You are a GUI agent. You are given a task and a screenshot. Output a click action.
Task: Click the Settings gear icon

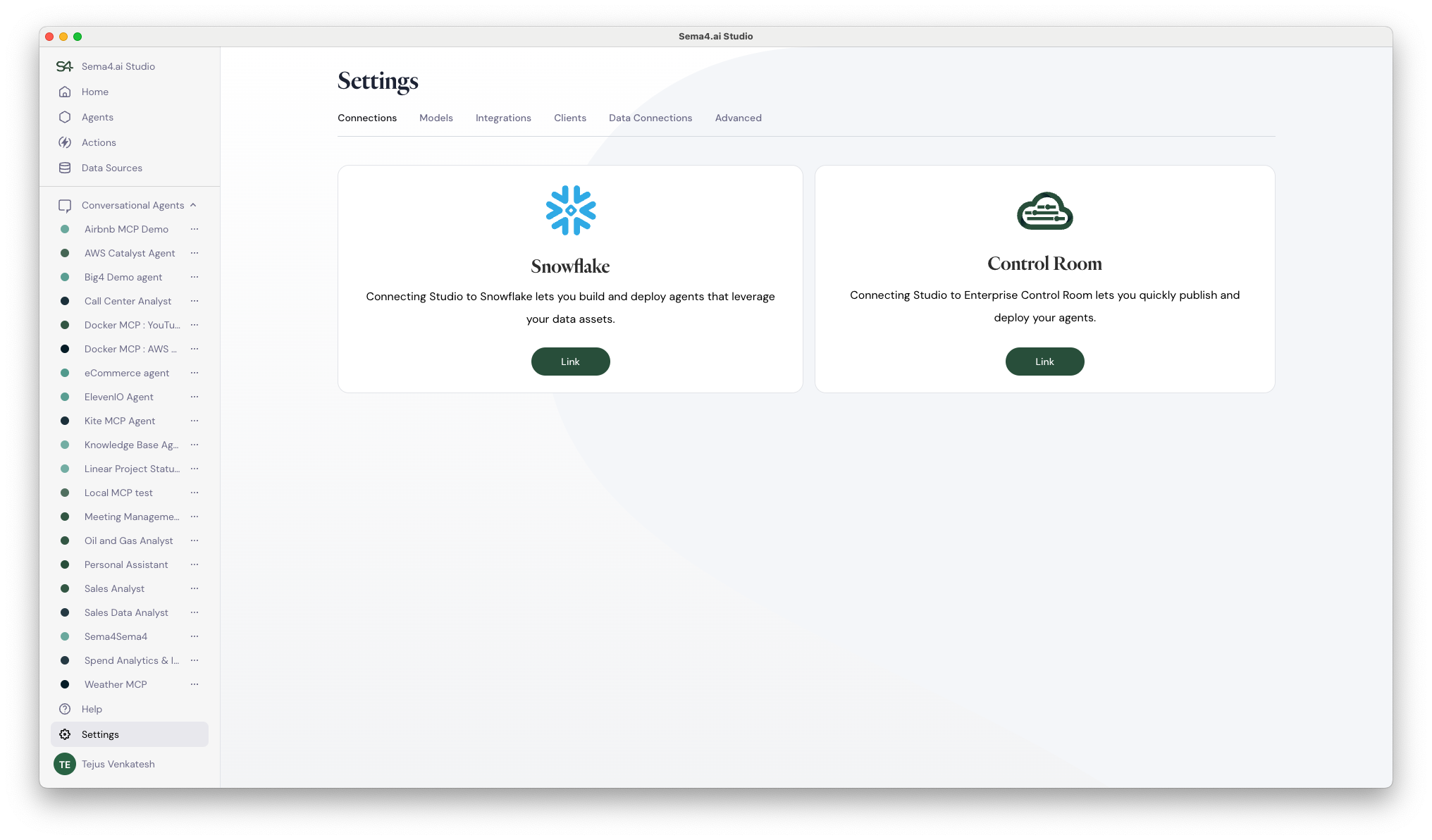pos(65,734)
